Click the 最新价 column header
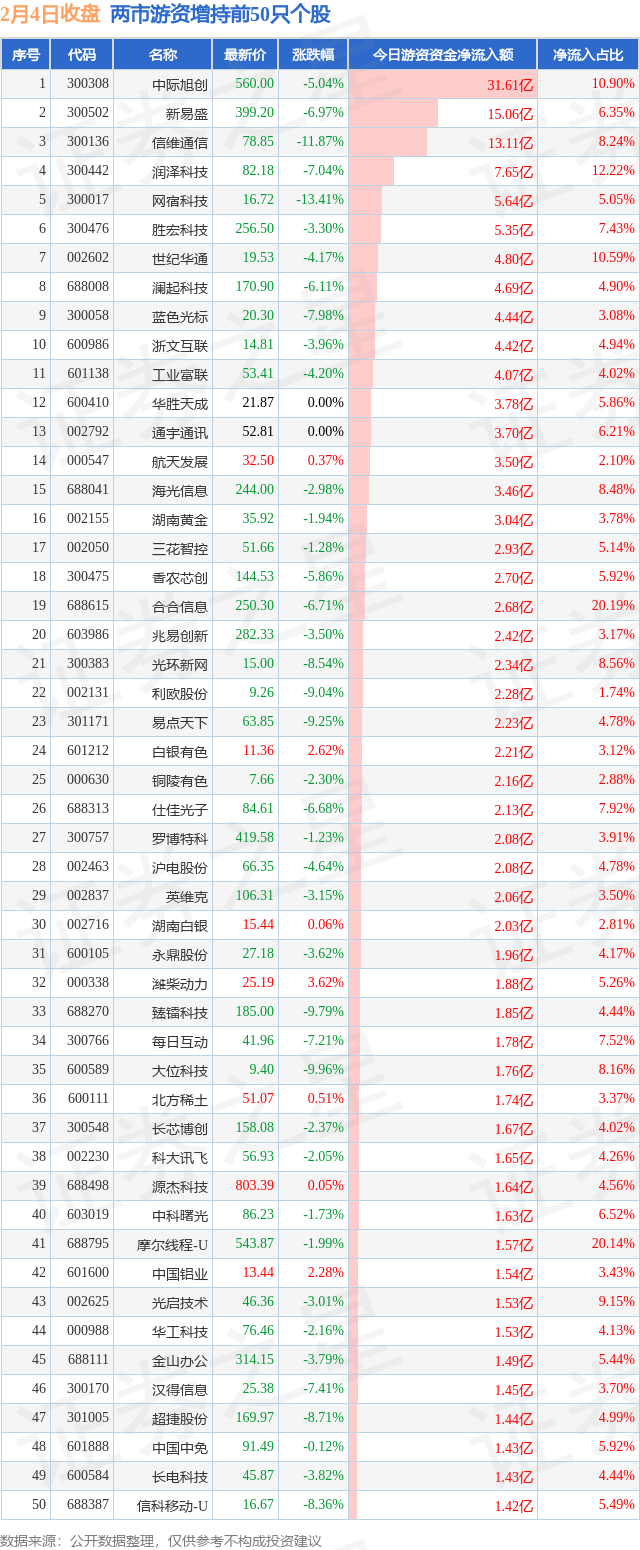Viewport: 640px width, 1550px height. point(245,55)
